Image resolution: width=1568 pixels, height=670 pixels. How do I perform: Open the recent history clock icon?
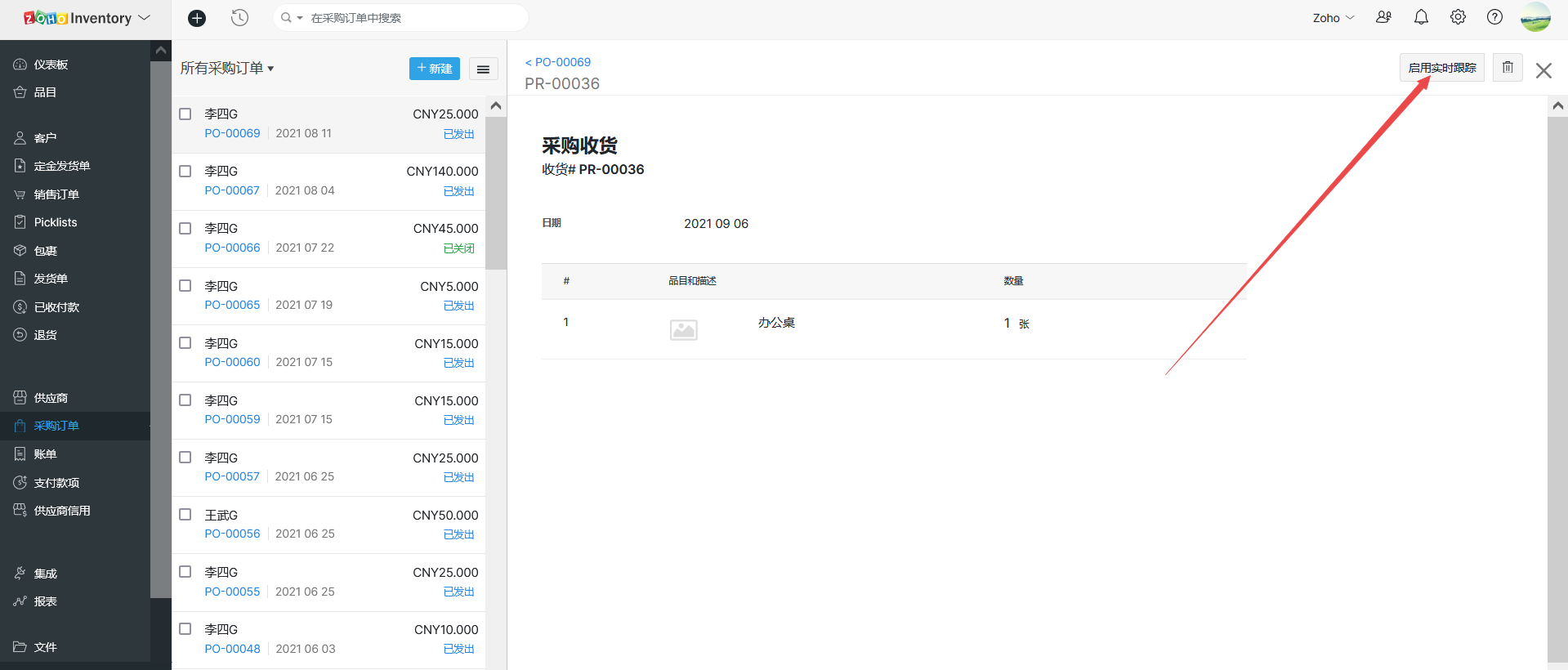tap(239, 18)
